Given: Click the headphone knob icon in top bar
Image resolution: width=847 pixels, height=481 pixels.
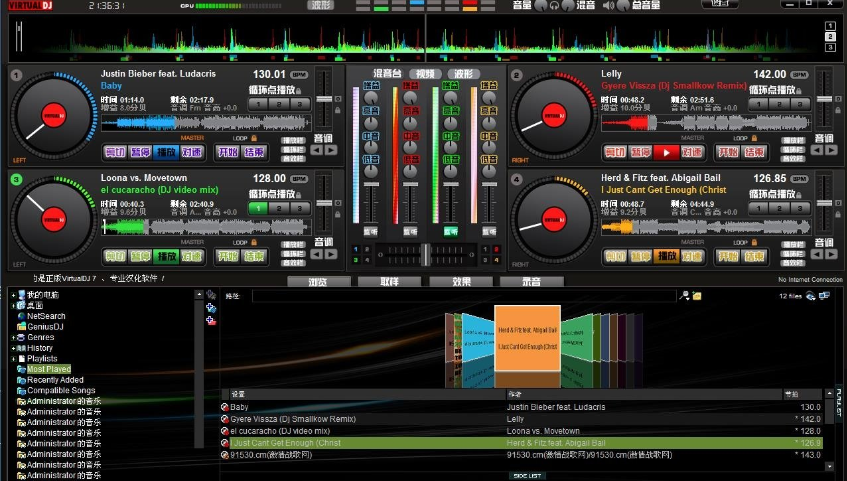Looking at the screenshot, I should pos(554,6).
